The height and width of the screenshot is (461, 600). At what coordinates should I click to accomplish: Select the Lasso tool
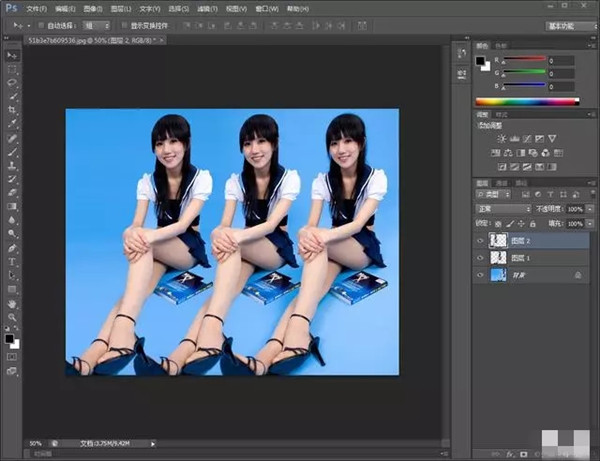pyautogui.click(x=12, y=83)
